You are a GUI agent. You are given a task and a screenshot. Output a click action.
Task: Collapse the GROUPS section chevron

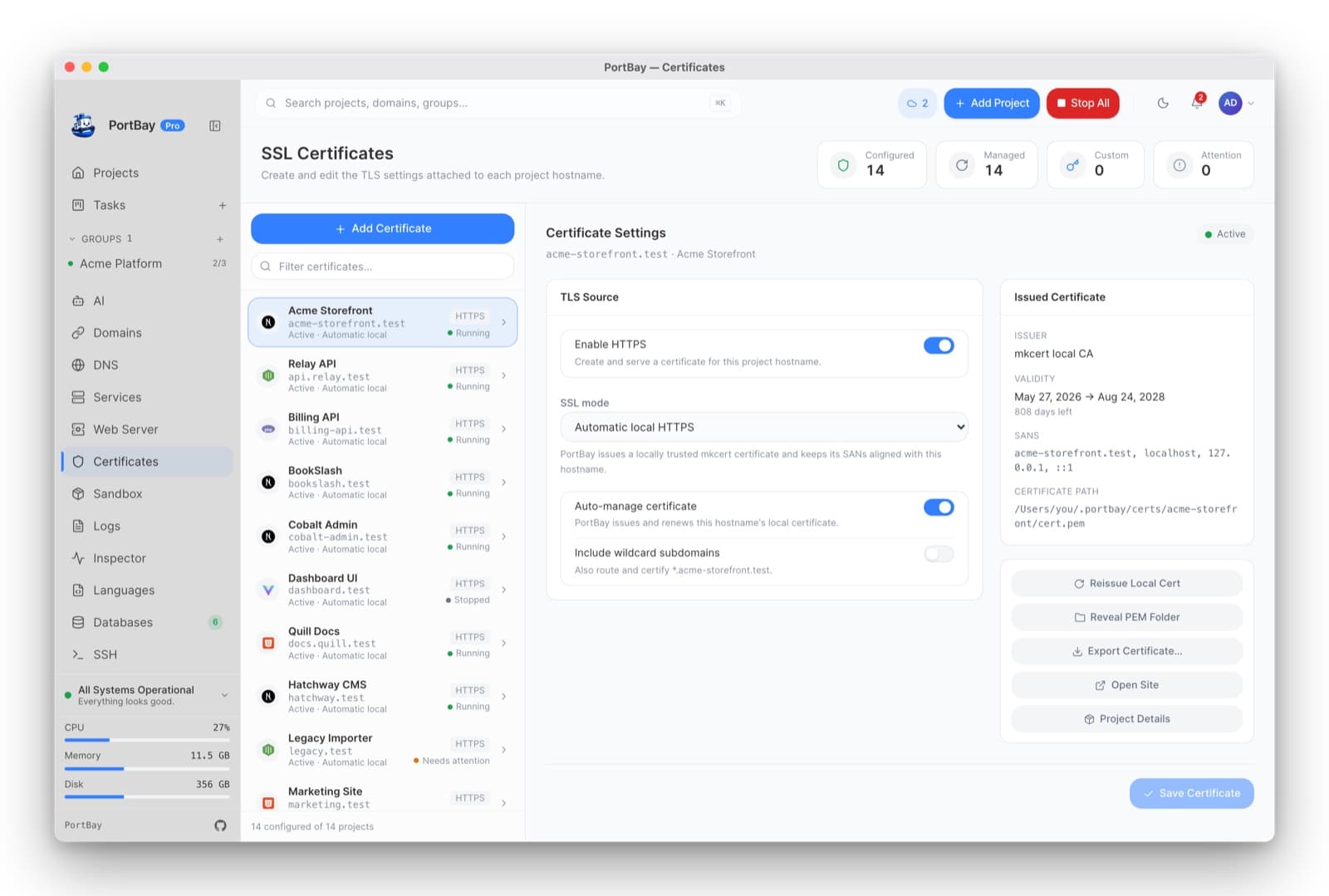click(x=72, y=239)
